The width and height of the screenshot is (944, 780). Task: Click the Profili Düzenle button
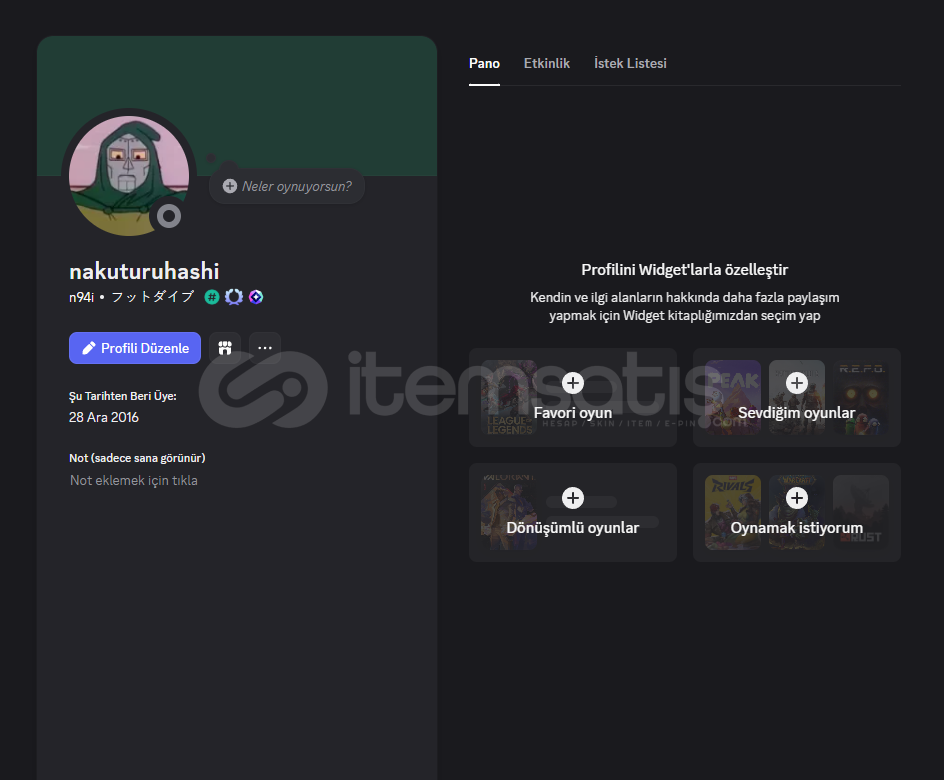[135, 348]
